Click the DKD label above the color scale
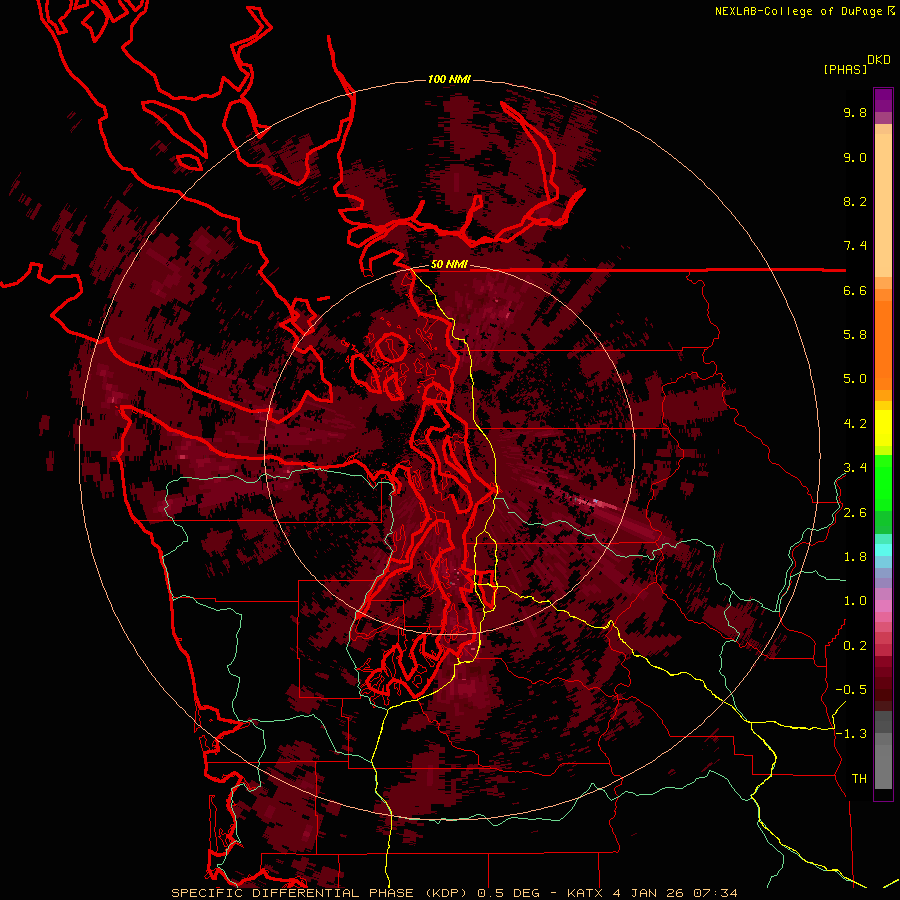The width and height of the screenshot is (900, 900). tap(879, 60)
